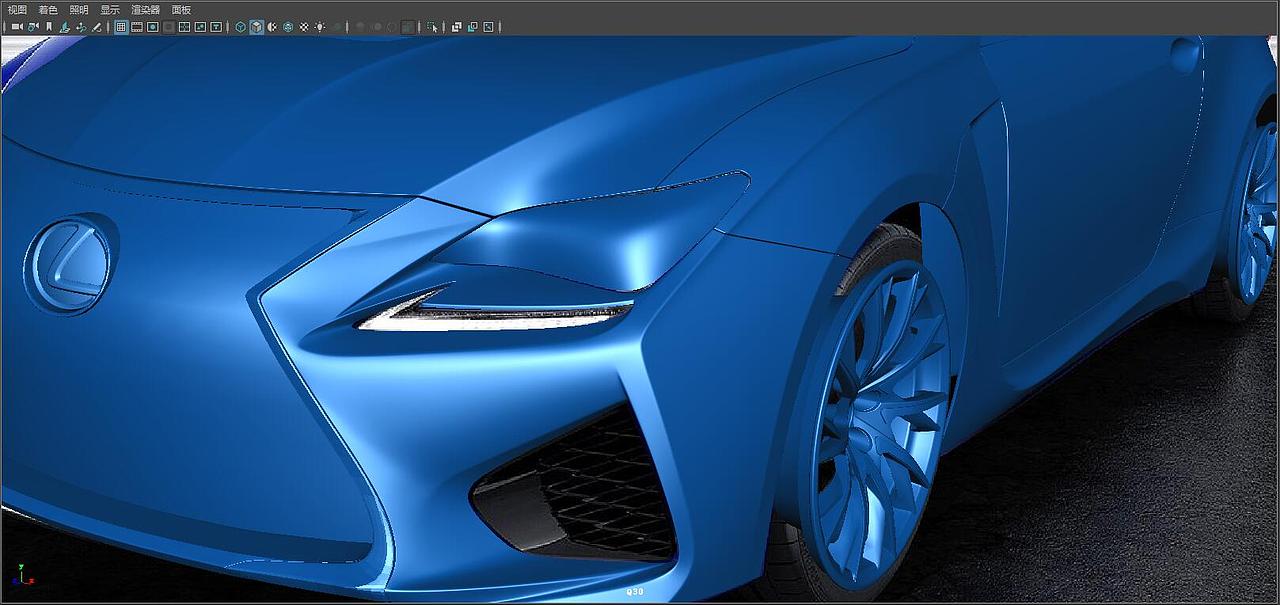Activate the Grease Pencil tool icon
Screen dimensions: 1280x605
(97, 27)
